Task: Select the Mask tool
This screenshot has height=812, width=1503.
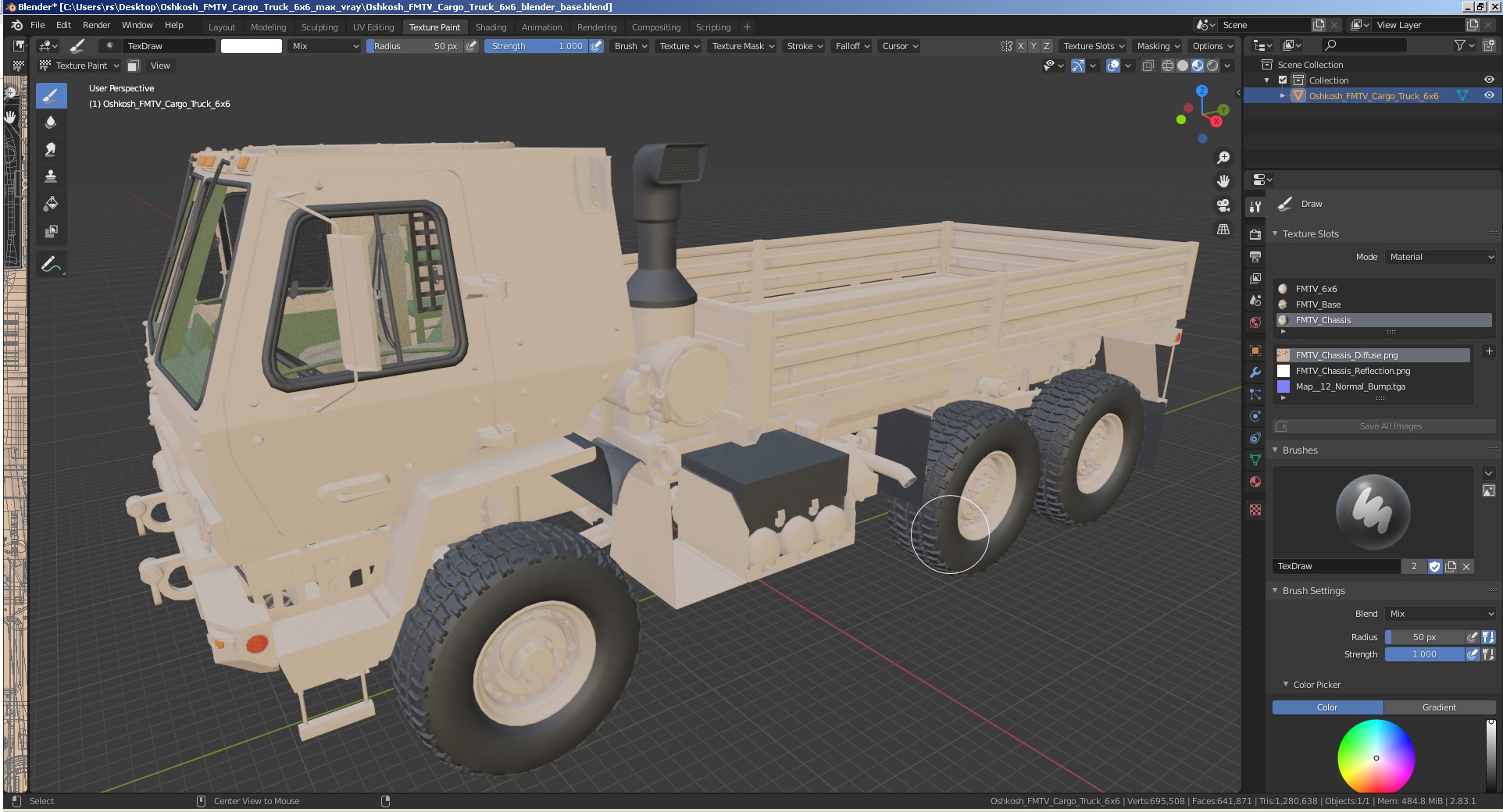Action: (x=51, y=231)
